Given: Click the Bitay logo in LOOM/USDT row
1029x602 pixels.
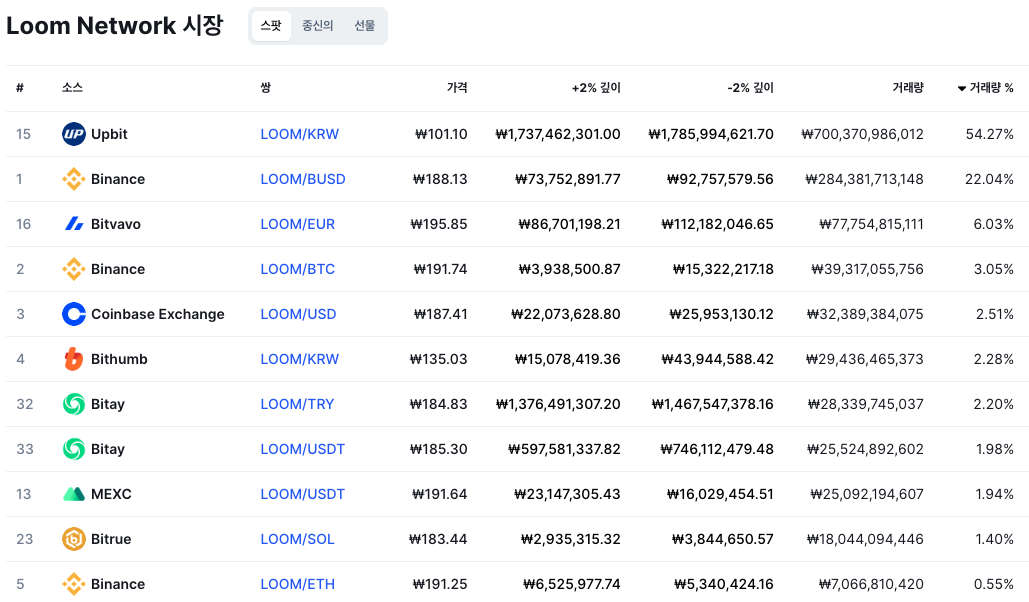Looking at the screenshot, I should coord(74,449).
